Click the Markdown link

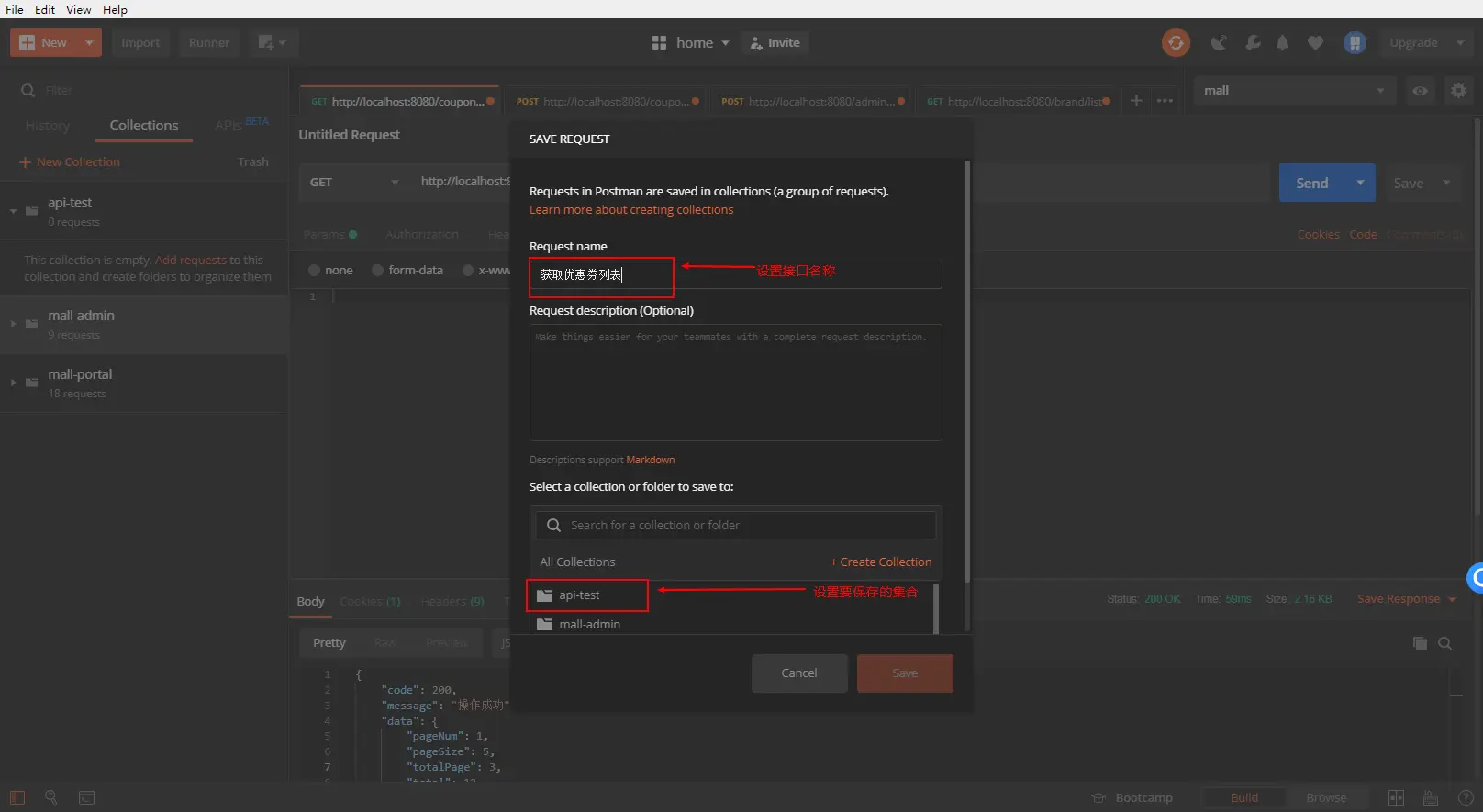[651, 460]
